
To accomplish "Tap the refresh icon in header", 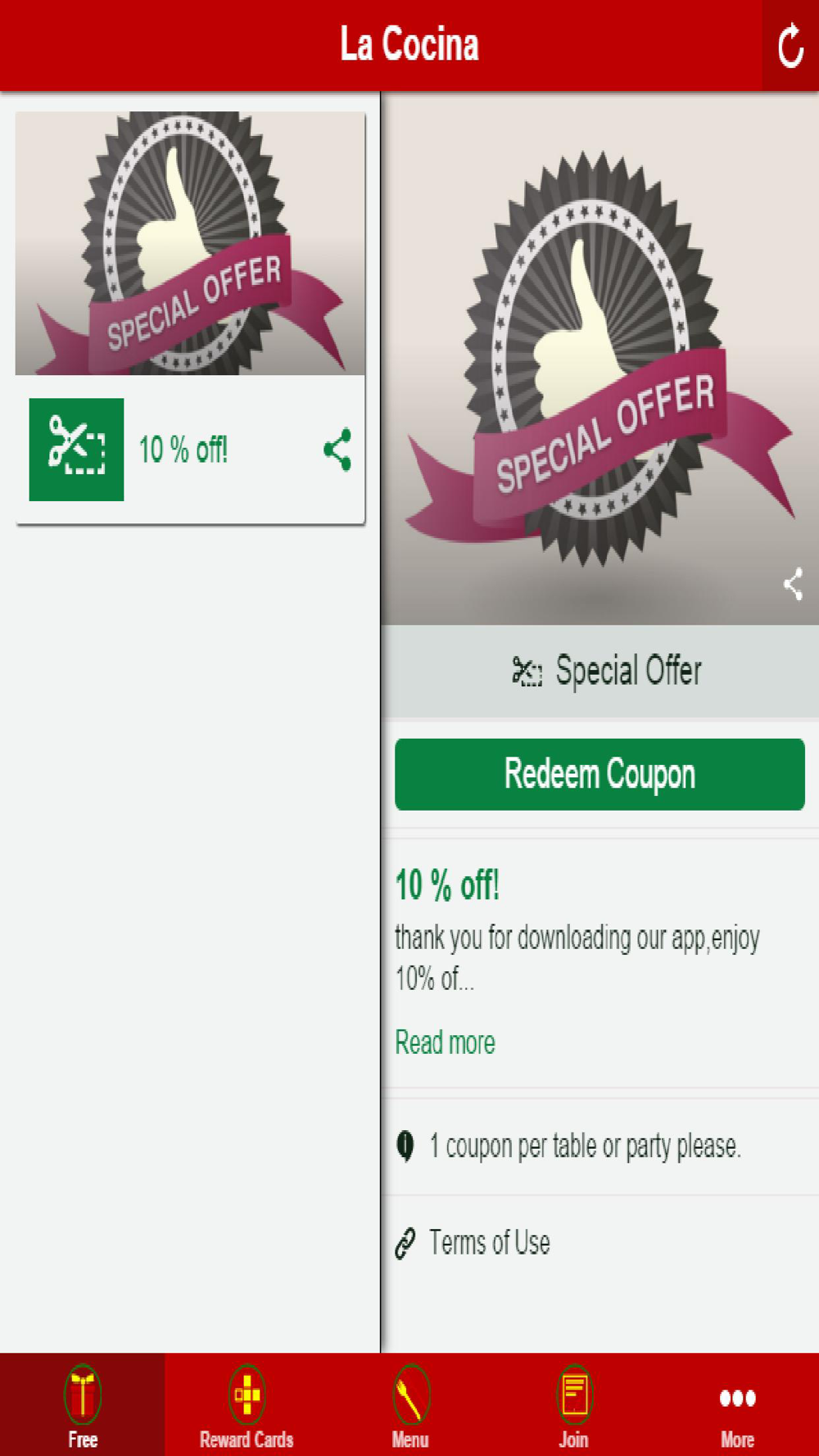I will [790, 46].
